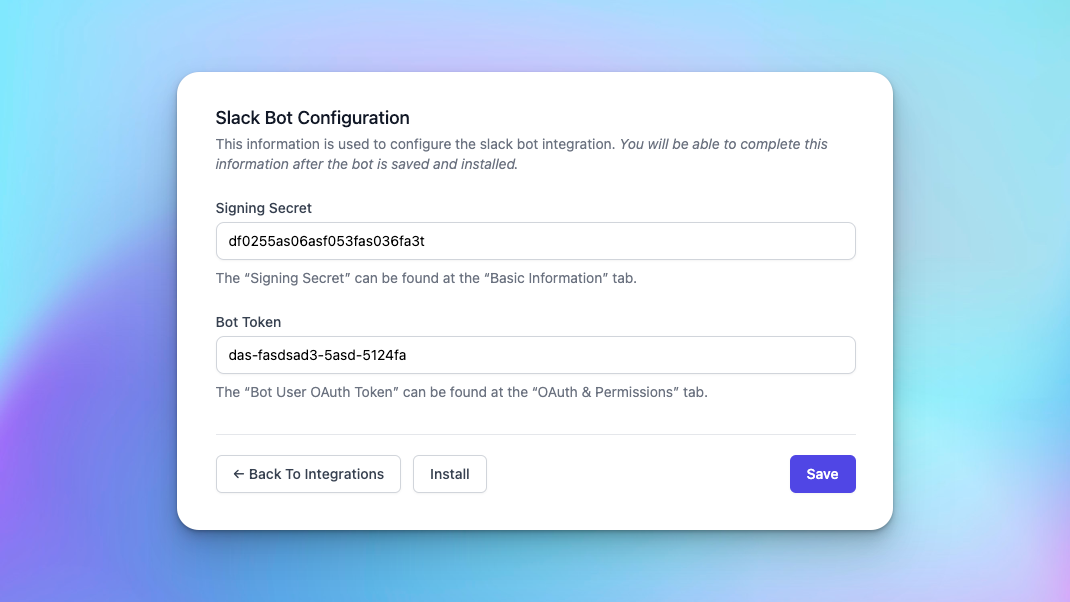
Task: Click the description text under the heading
Action: [x=415, y=144]
